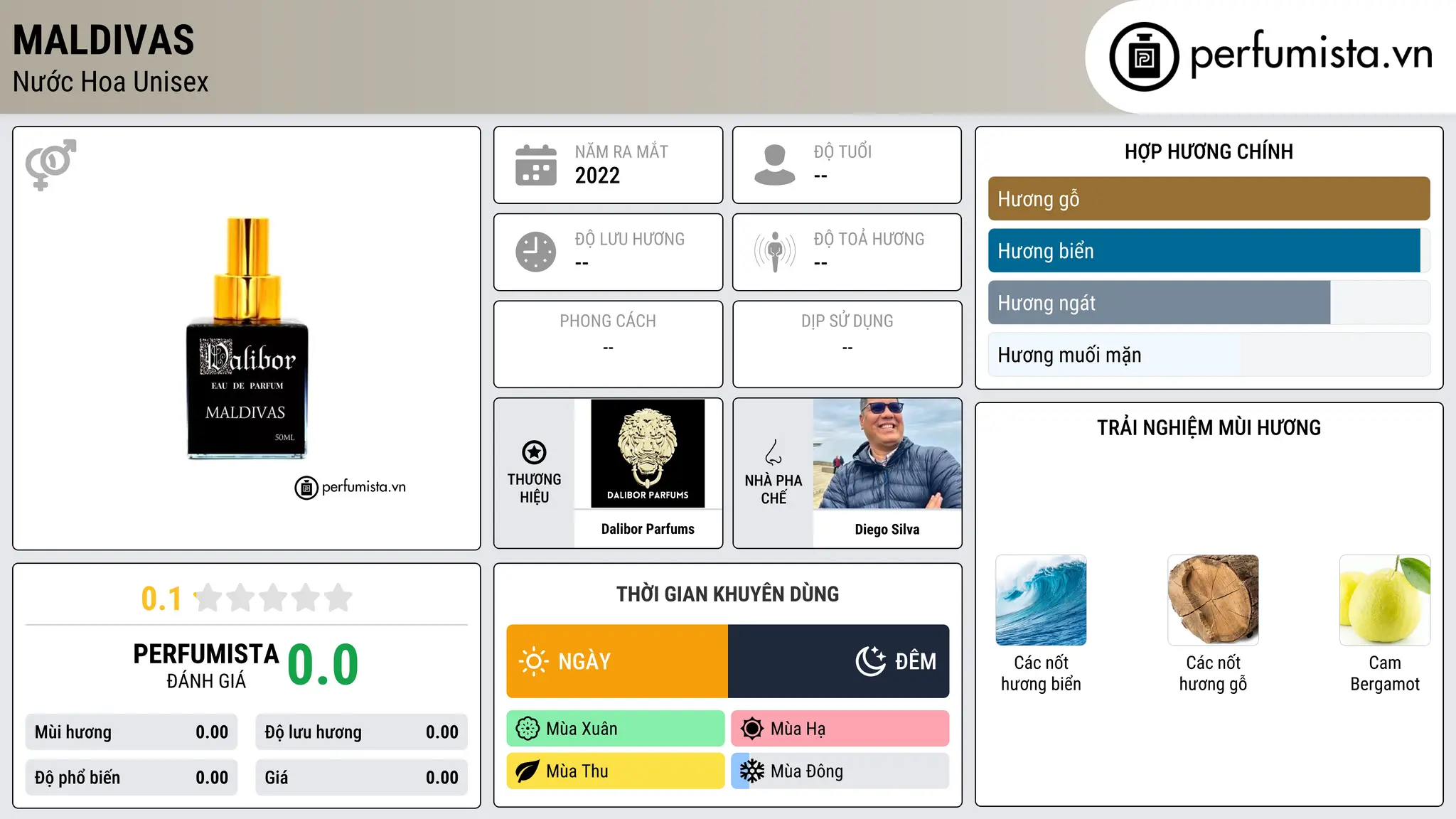
Task: Select the Mùa Thu season bar
Action: tap(616, 771)
